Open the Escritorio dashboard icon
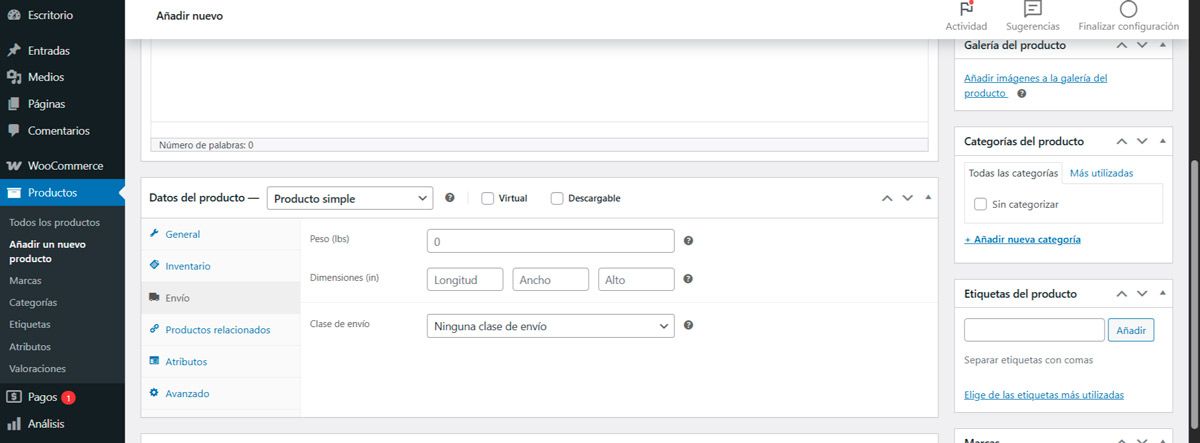Viewport: 1200px width, 443px height. (14, 17)
